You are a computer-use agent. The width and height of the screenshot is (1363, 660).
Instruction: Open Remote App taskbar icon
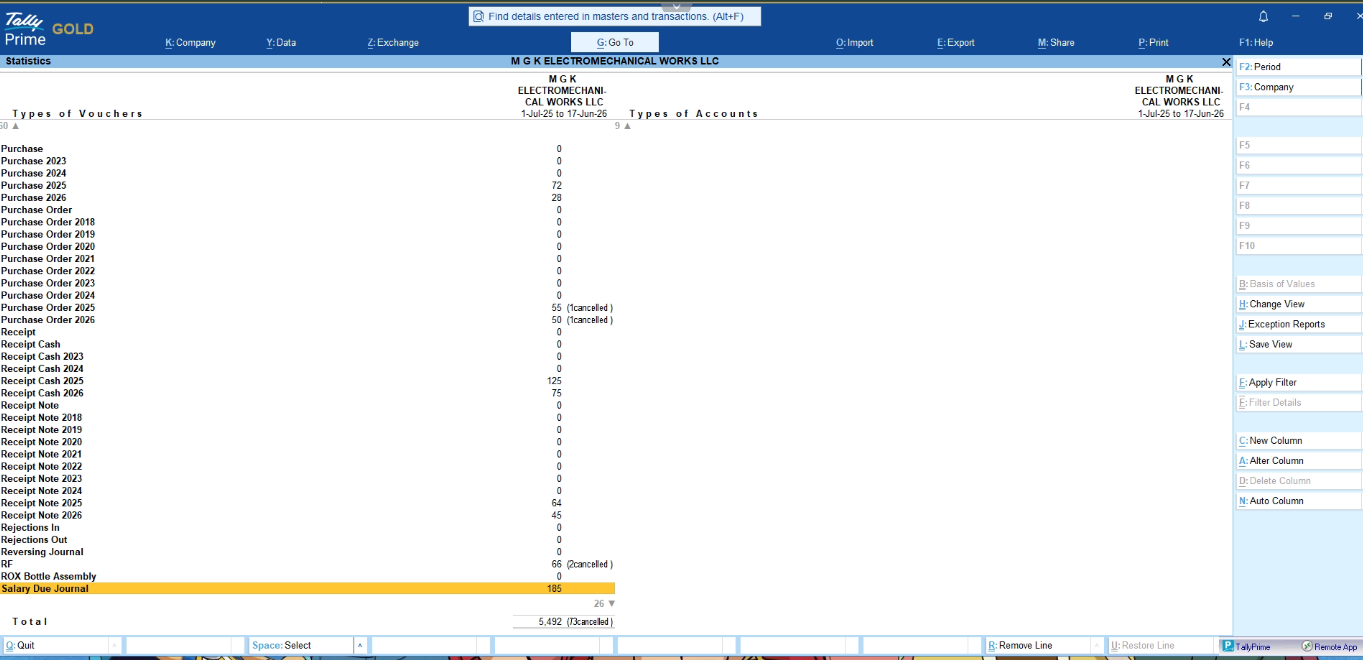click(1329, 646)
